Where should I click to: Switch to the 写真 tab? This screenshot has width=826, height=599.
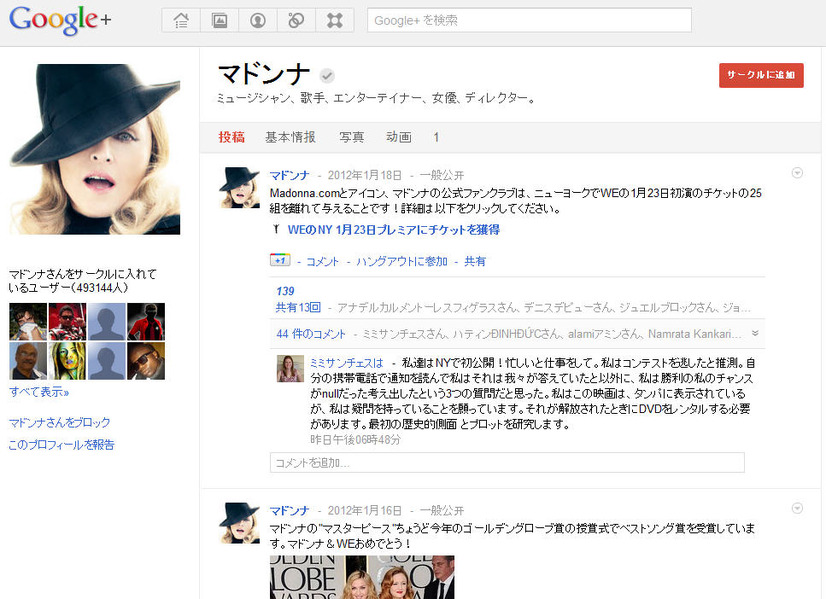351,138
